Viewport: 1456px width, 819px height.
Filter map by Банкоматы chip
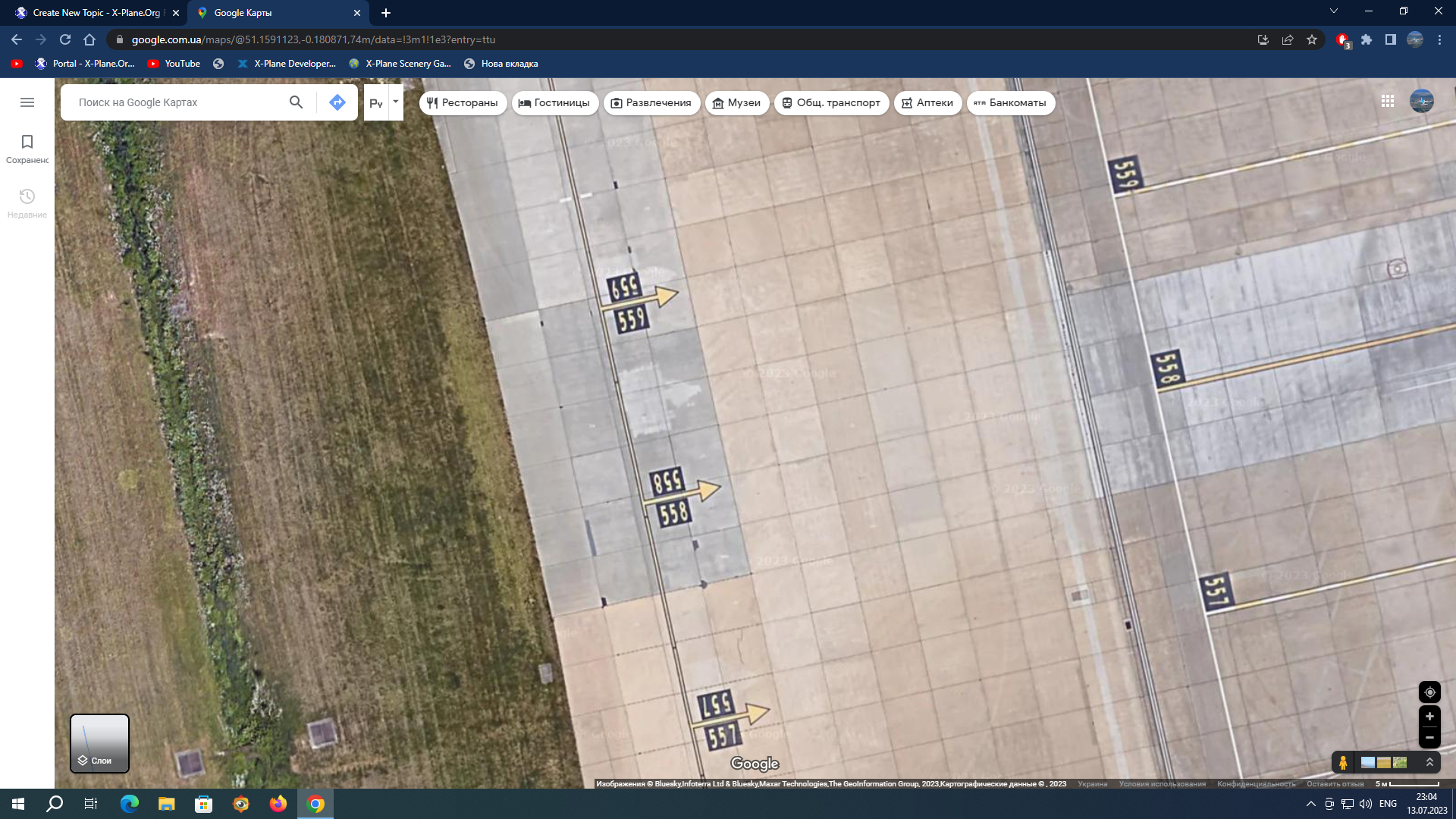click(x=1010, y=103)
